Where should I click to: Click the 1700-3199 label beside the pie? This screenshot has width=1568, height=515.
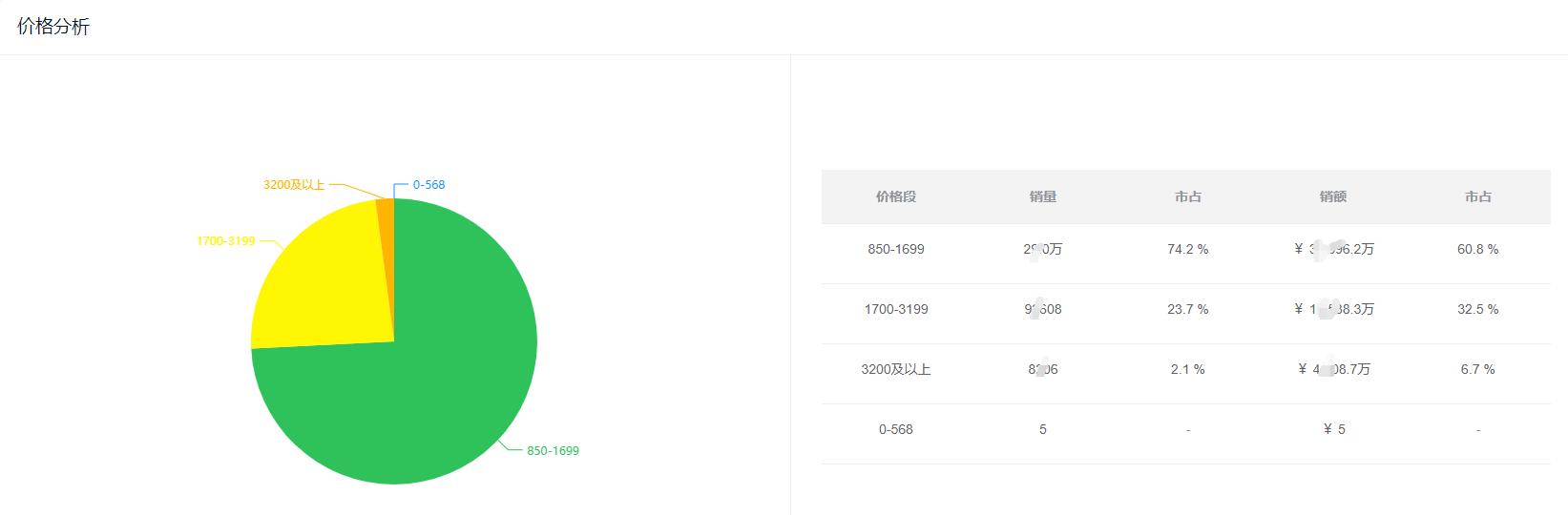point(226,241)
